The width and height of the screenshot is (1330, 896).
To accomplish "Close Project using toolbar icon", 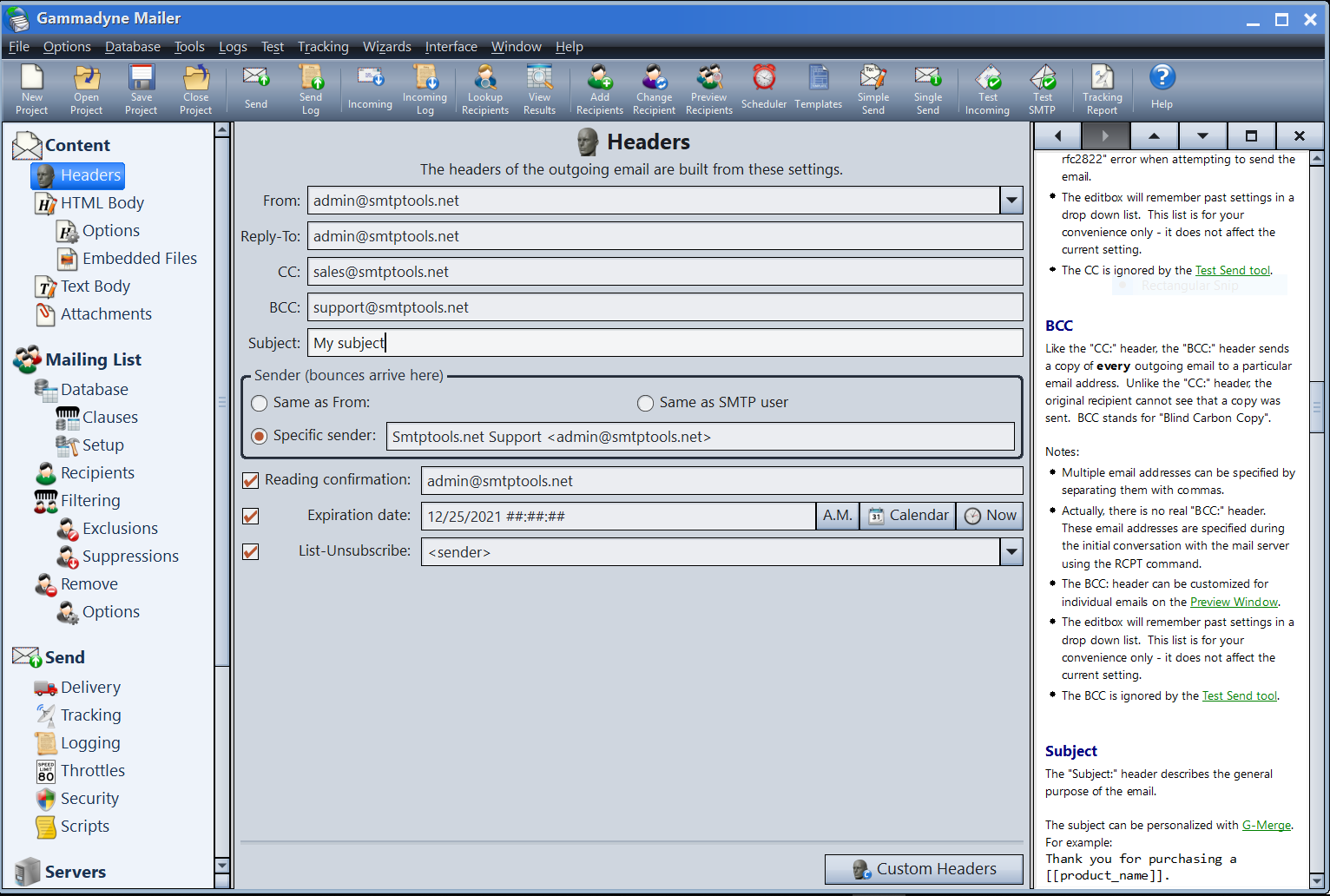I will [195, 89].
